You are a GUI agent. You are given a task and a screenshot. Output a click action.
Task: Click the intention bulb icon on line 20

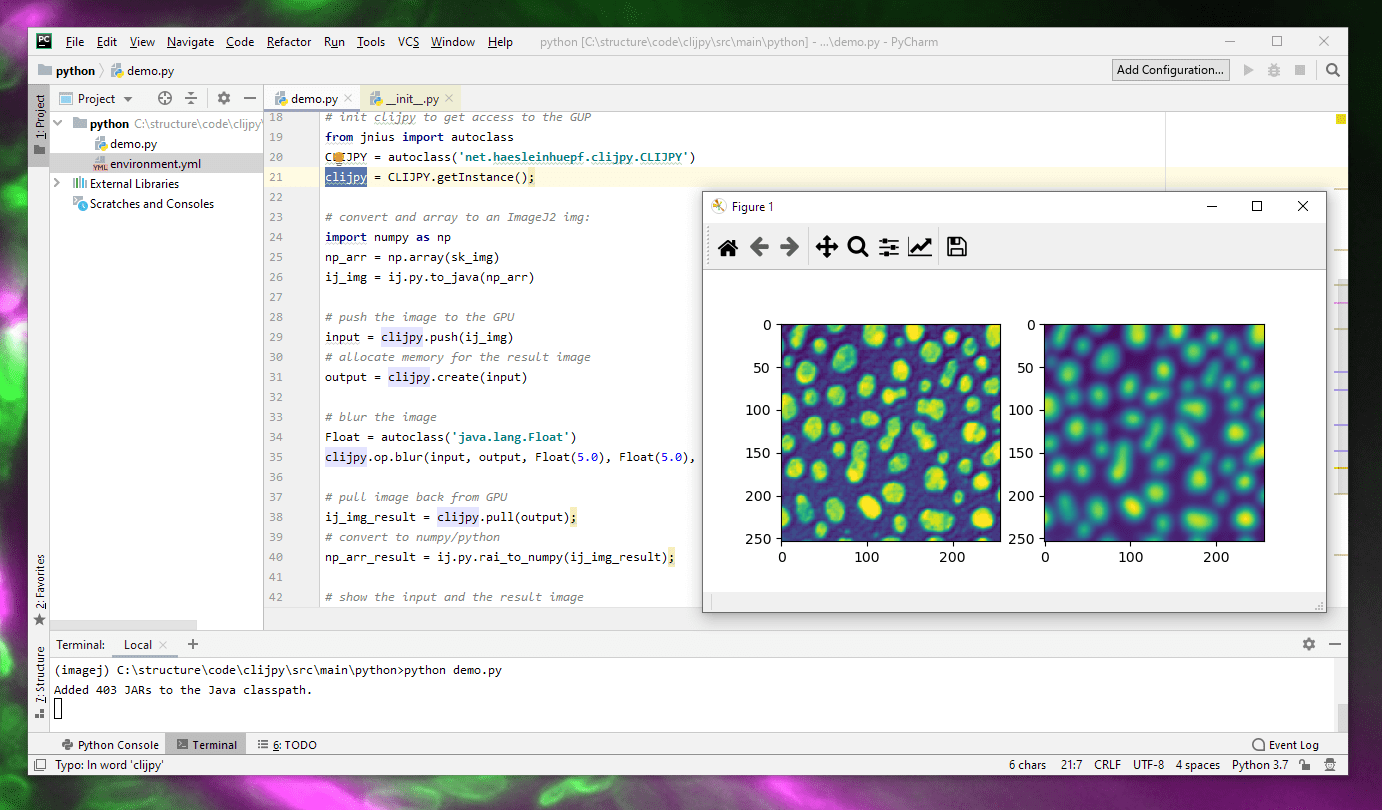338,157
